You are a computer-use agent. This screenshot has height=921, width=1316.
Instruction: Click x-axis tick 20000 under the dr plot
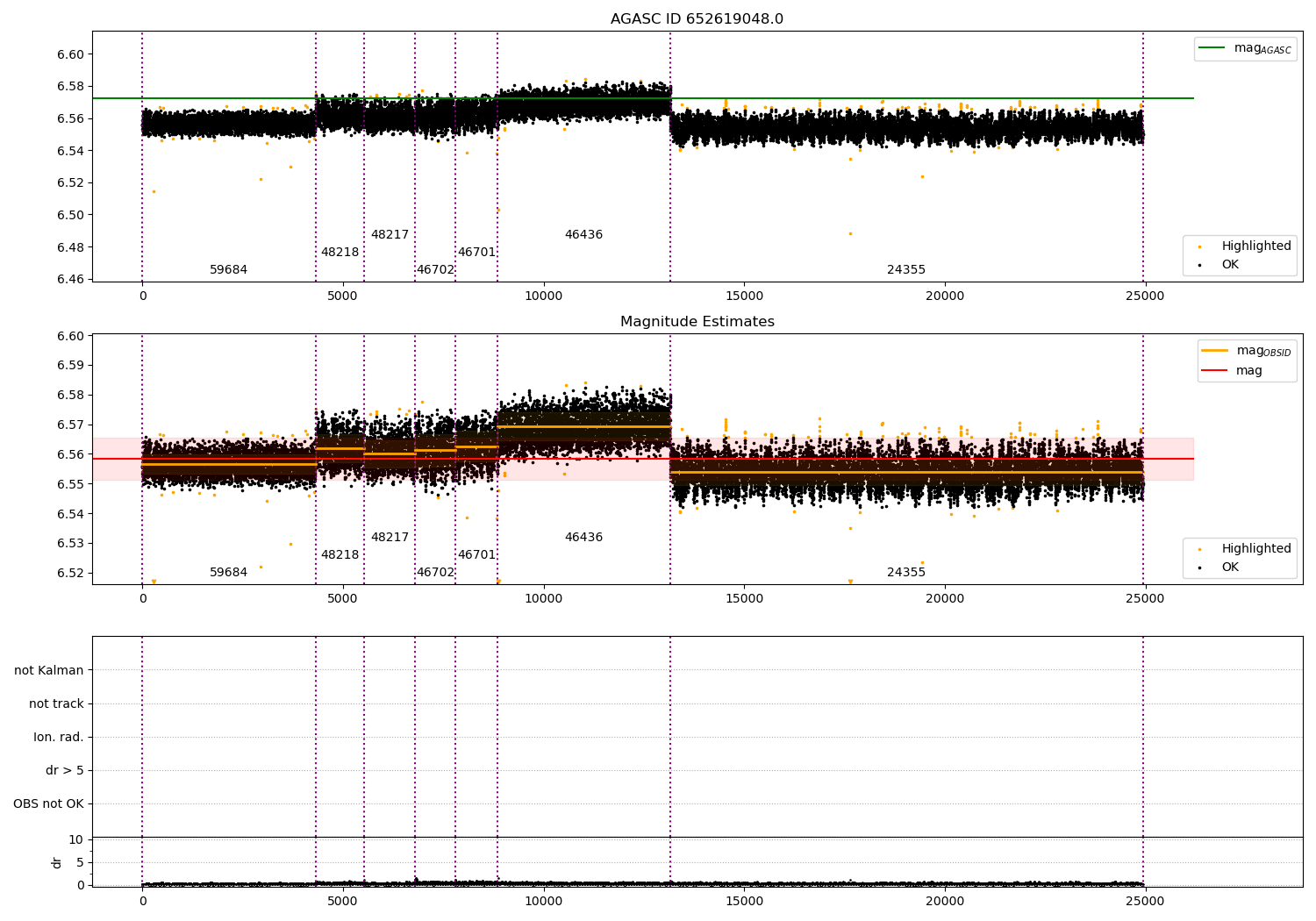pos(945,901)
